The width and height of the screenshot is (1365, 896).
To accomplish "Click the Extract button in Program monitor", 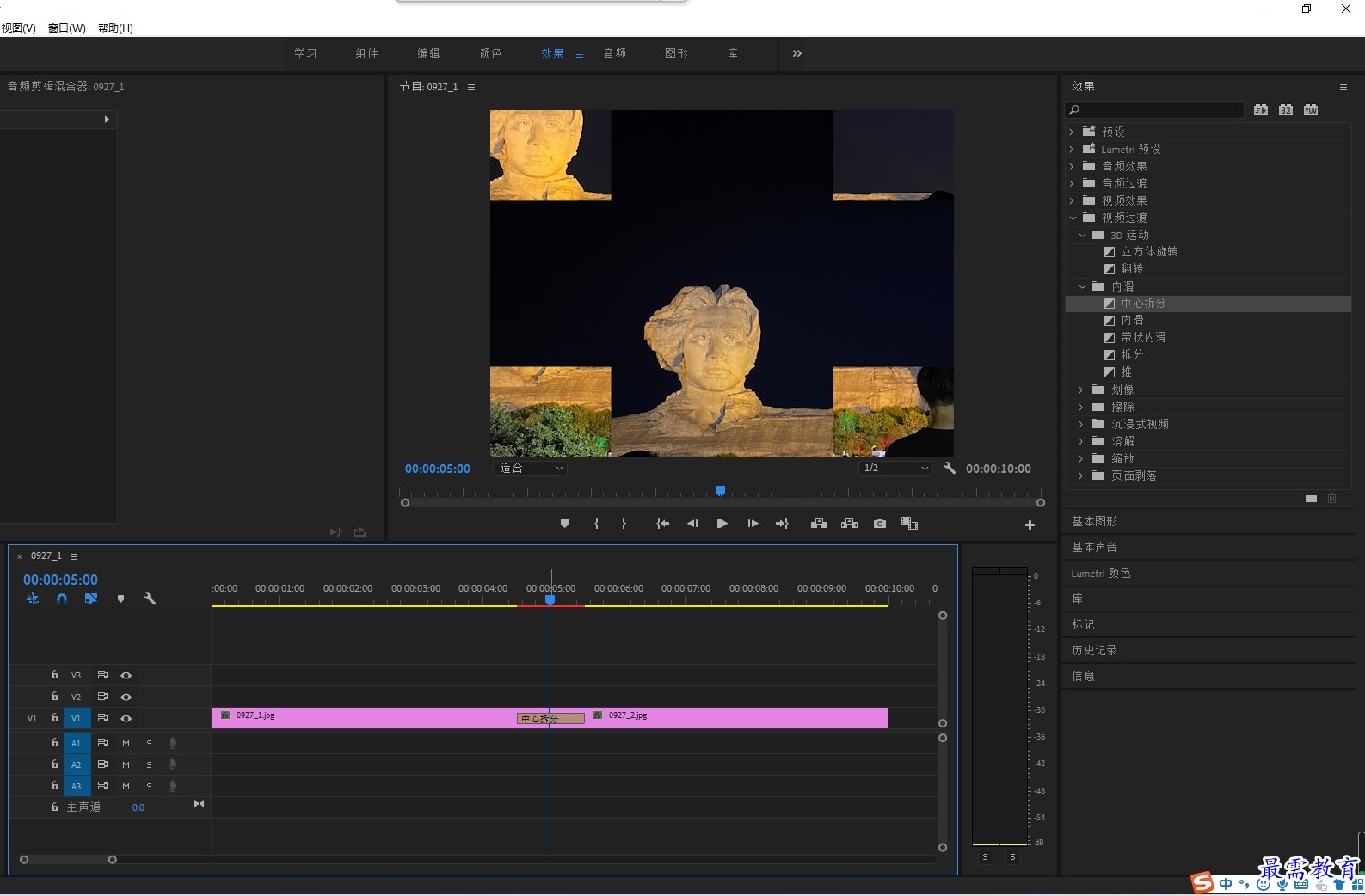I will [x=849, y=524].
